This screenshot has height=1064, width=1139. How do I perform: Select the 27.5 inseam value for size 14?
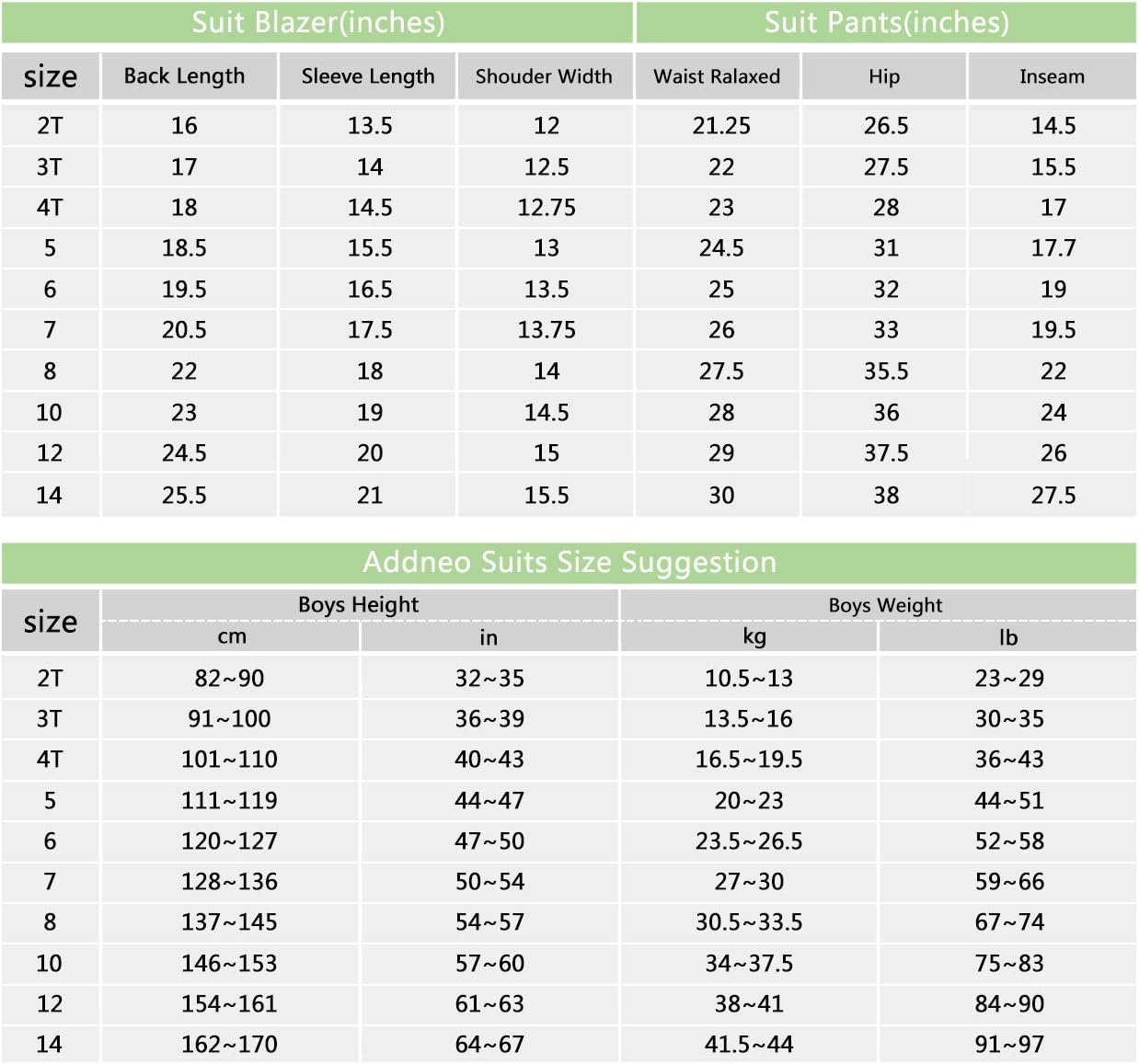1053,496
